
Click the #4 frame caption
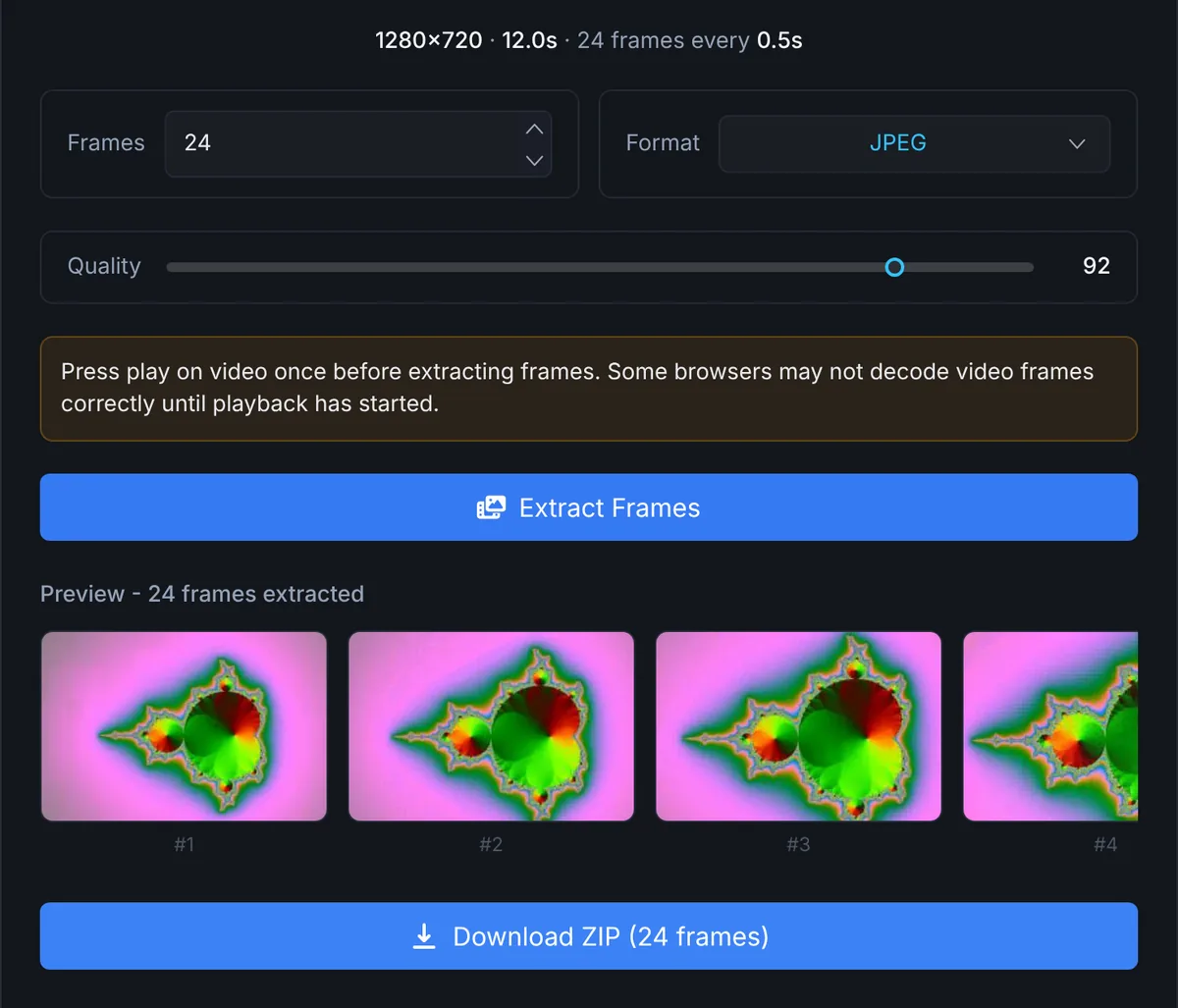[1105, 844]
